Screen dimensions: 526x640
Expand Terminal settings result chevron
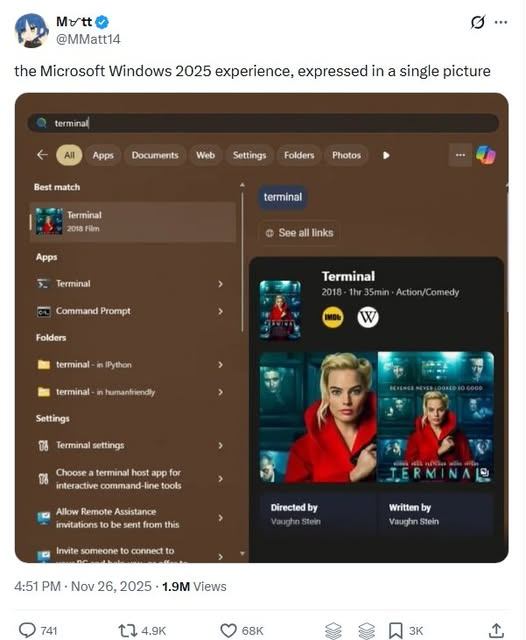[220, 446]
